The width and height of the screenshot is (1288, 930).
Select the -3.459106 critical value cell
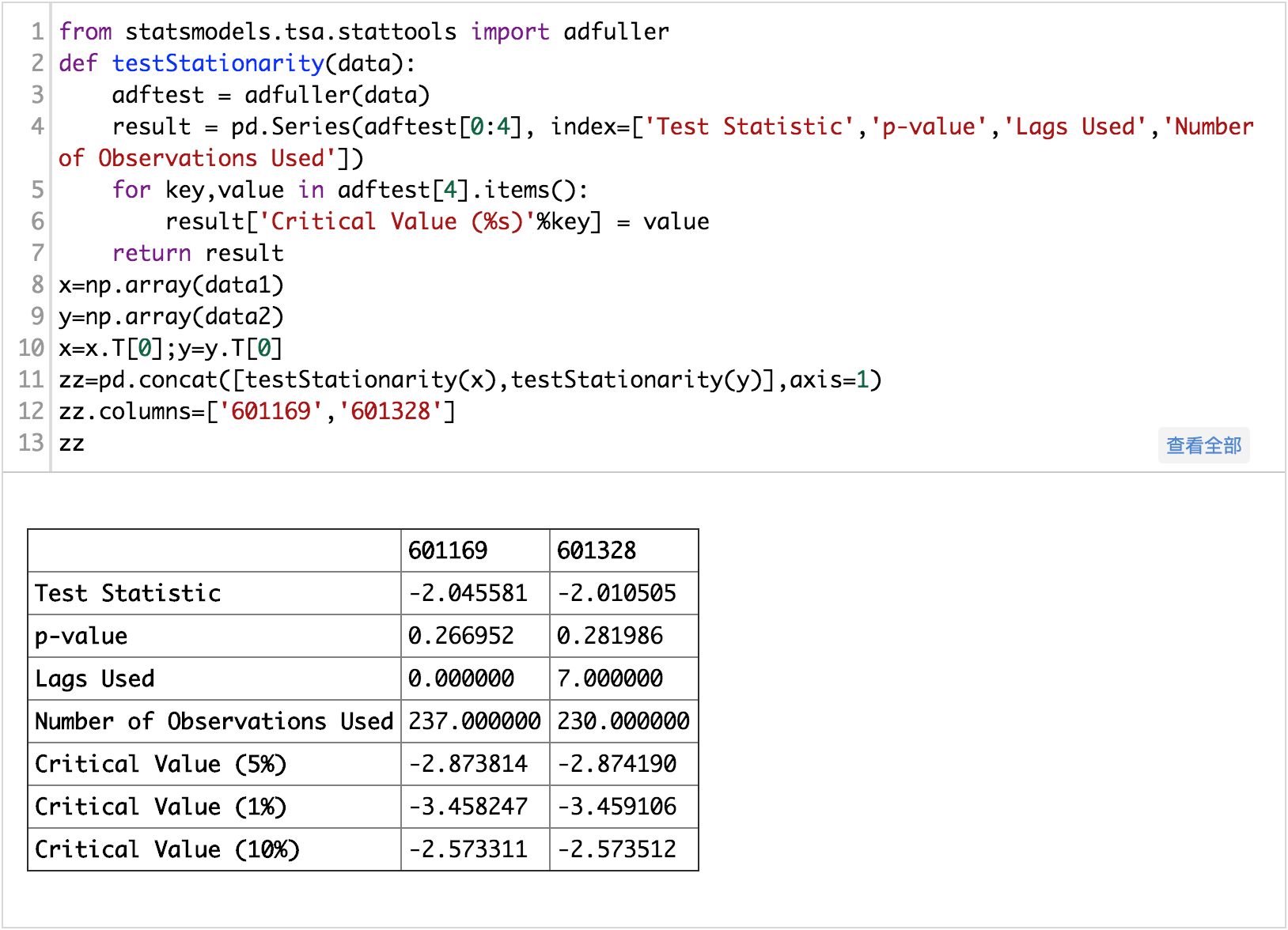click(617, 807)
